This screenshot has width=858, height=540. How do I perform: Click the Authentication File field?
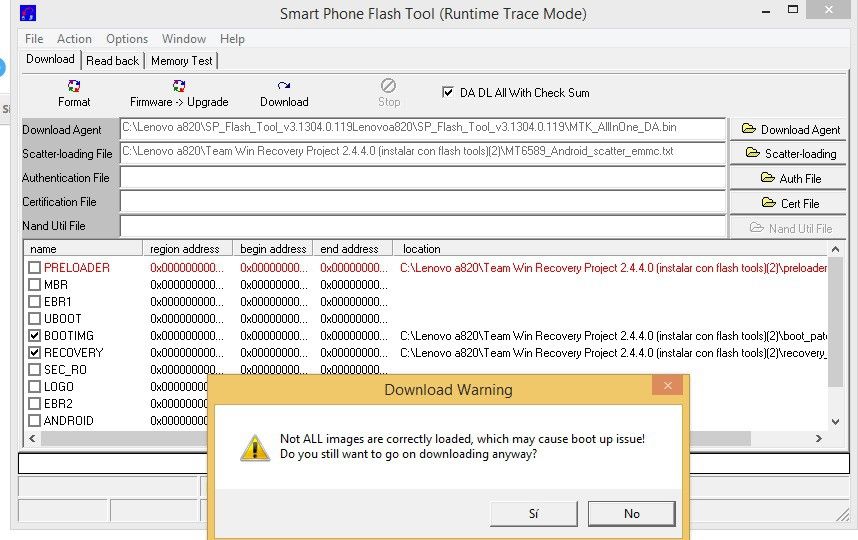tap(423, 177)
